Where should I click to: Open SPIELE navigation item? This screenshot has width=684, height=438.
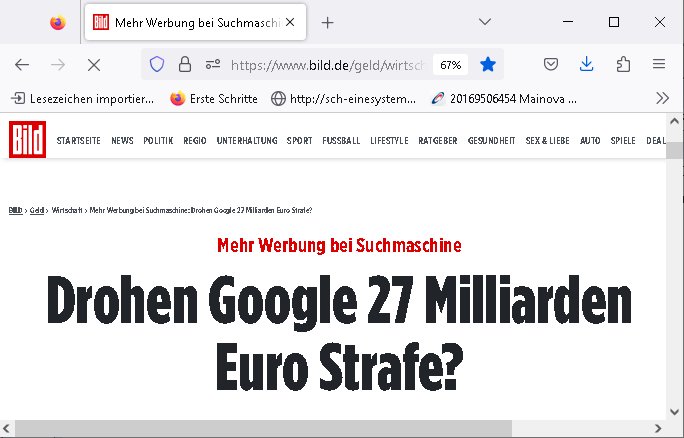(x=622, y=140)
